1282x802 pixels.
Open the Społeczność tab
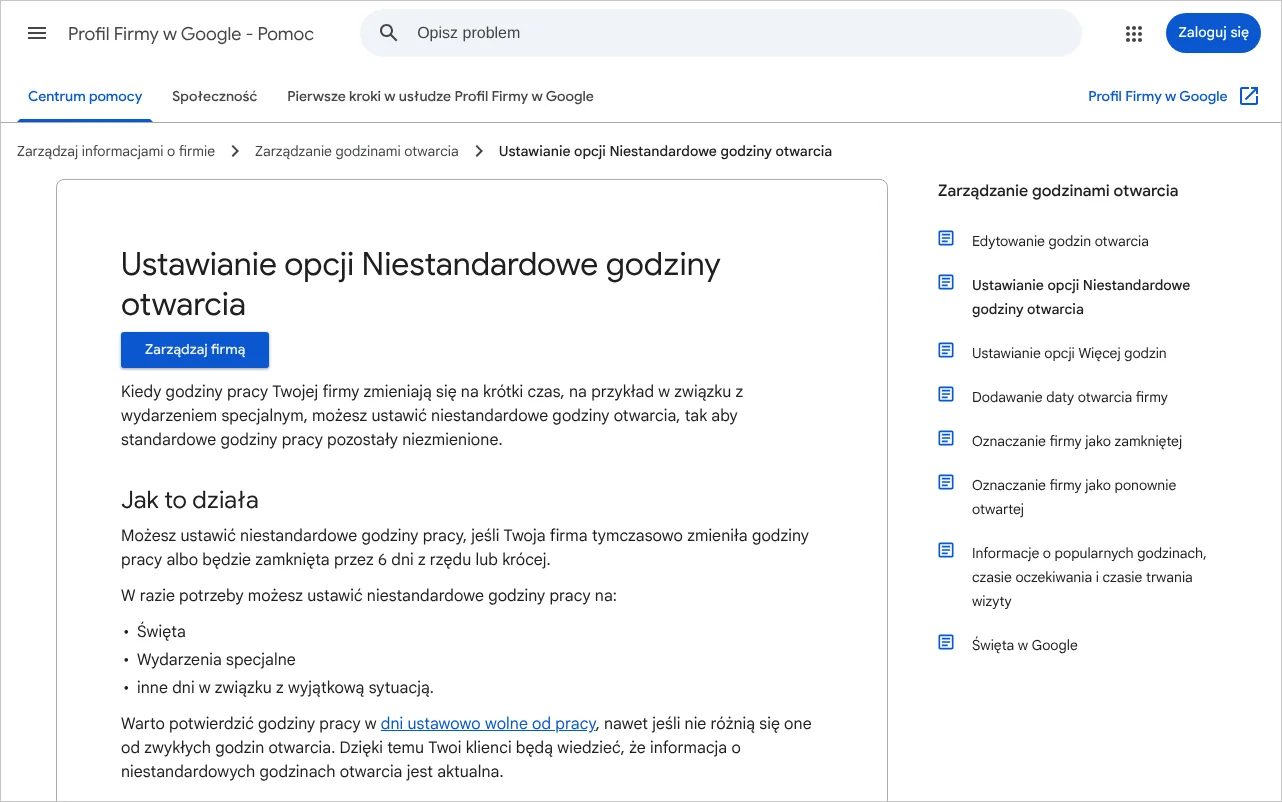tap(215, 97)
